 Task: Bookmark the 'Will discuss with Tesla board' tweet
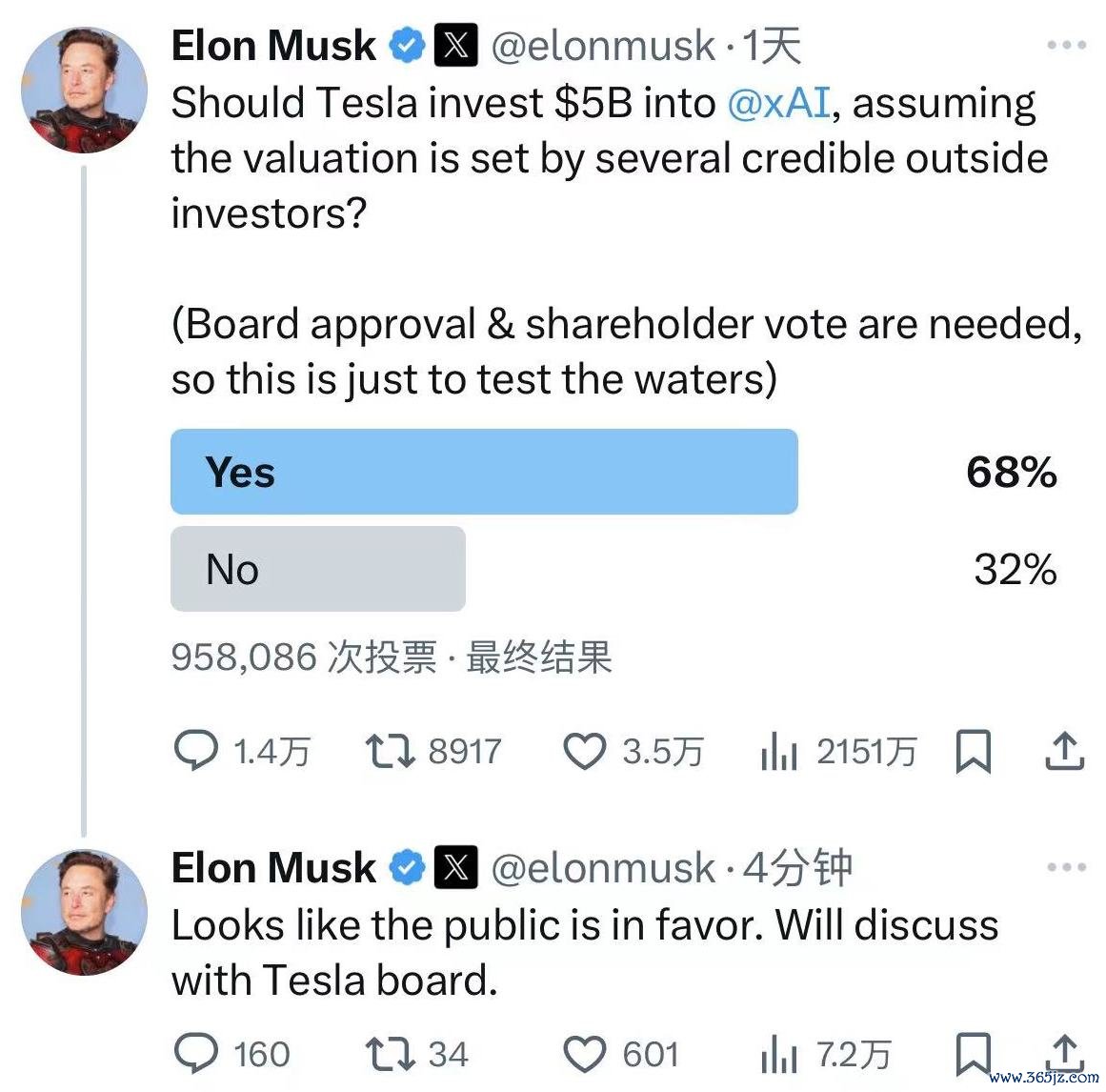[974, 1054]
